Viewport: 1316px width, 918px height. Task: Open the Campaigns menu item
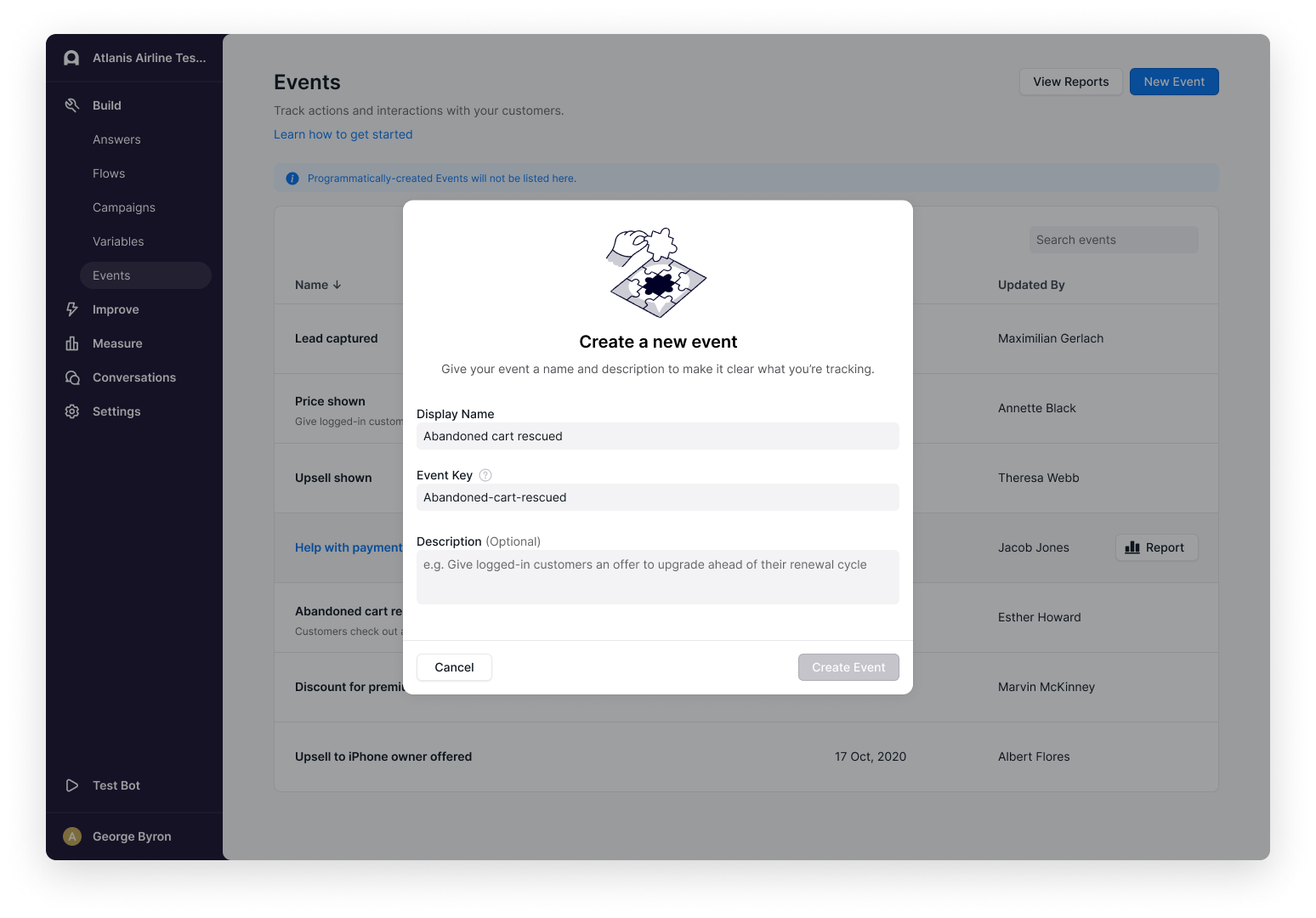(124, 207)
